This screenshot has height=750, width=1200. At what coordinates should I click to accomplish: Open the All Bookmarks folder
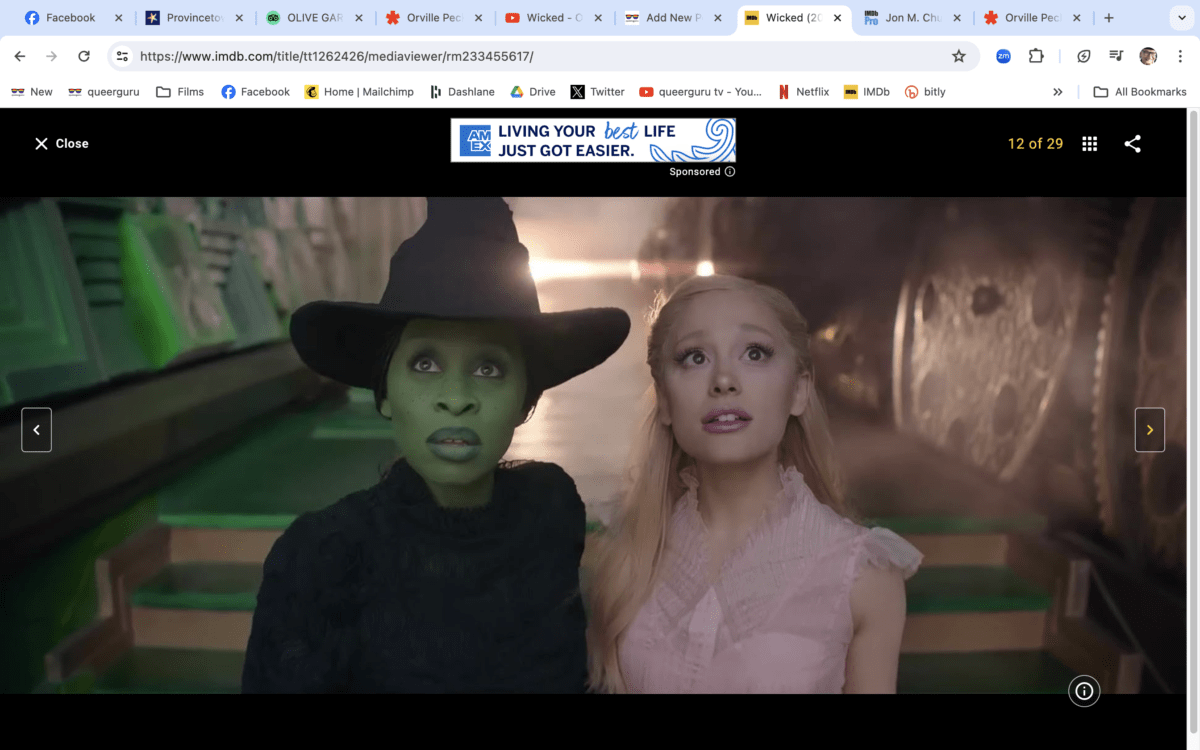(x=1140, y=92)
